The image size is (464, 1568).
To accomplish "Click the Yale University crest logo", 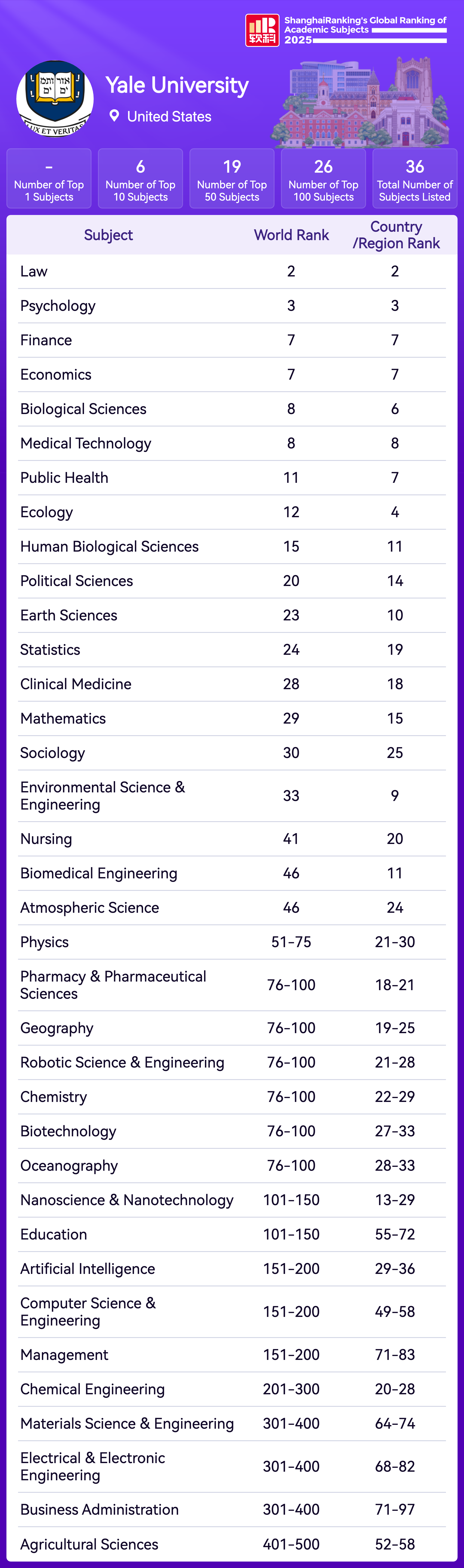I will pyautogui.click(x=55, y=98).
